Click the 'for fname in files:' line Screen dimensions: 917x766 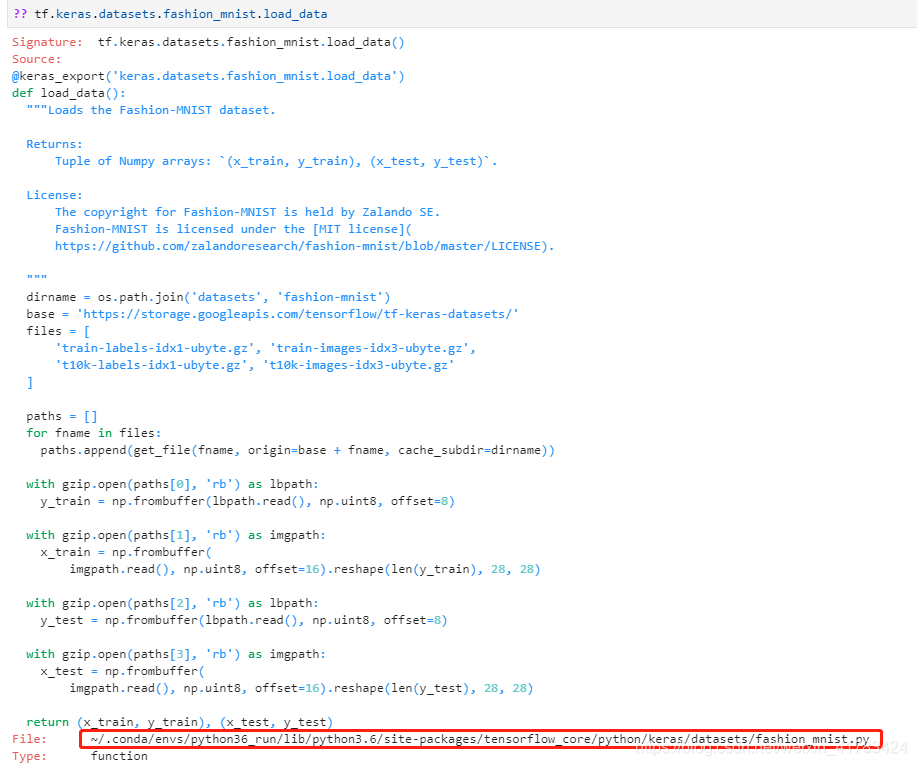tap(94, 433)
